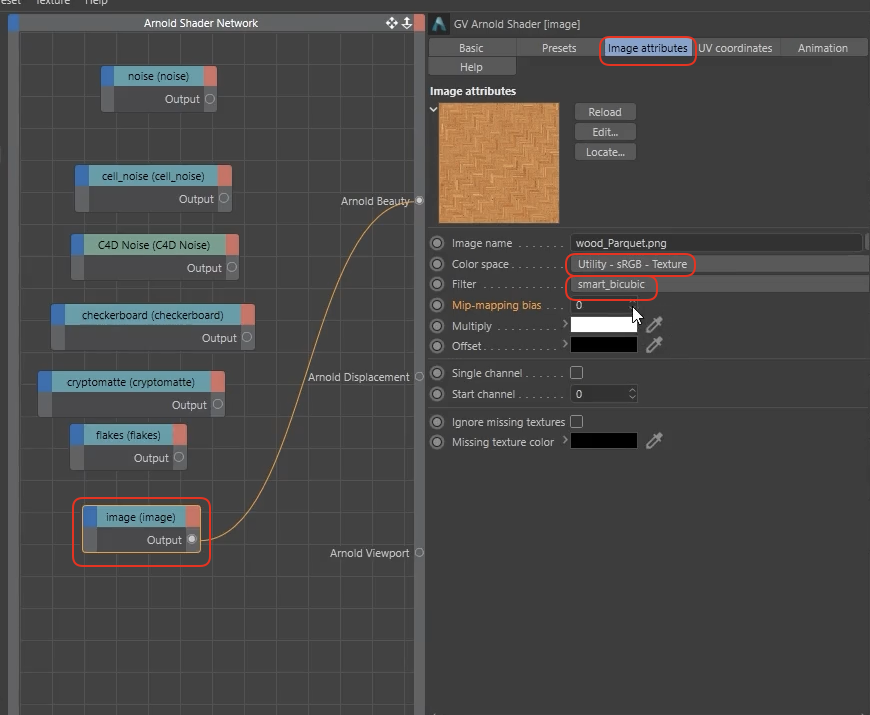This screenshot has width=870, height=715.
Task: Expand the Offset color arrow
Action: (x=565, y=344)
